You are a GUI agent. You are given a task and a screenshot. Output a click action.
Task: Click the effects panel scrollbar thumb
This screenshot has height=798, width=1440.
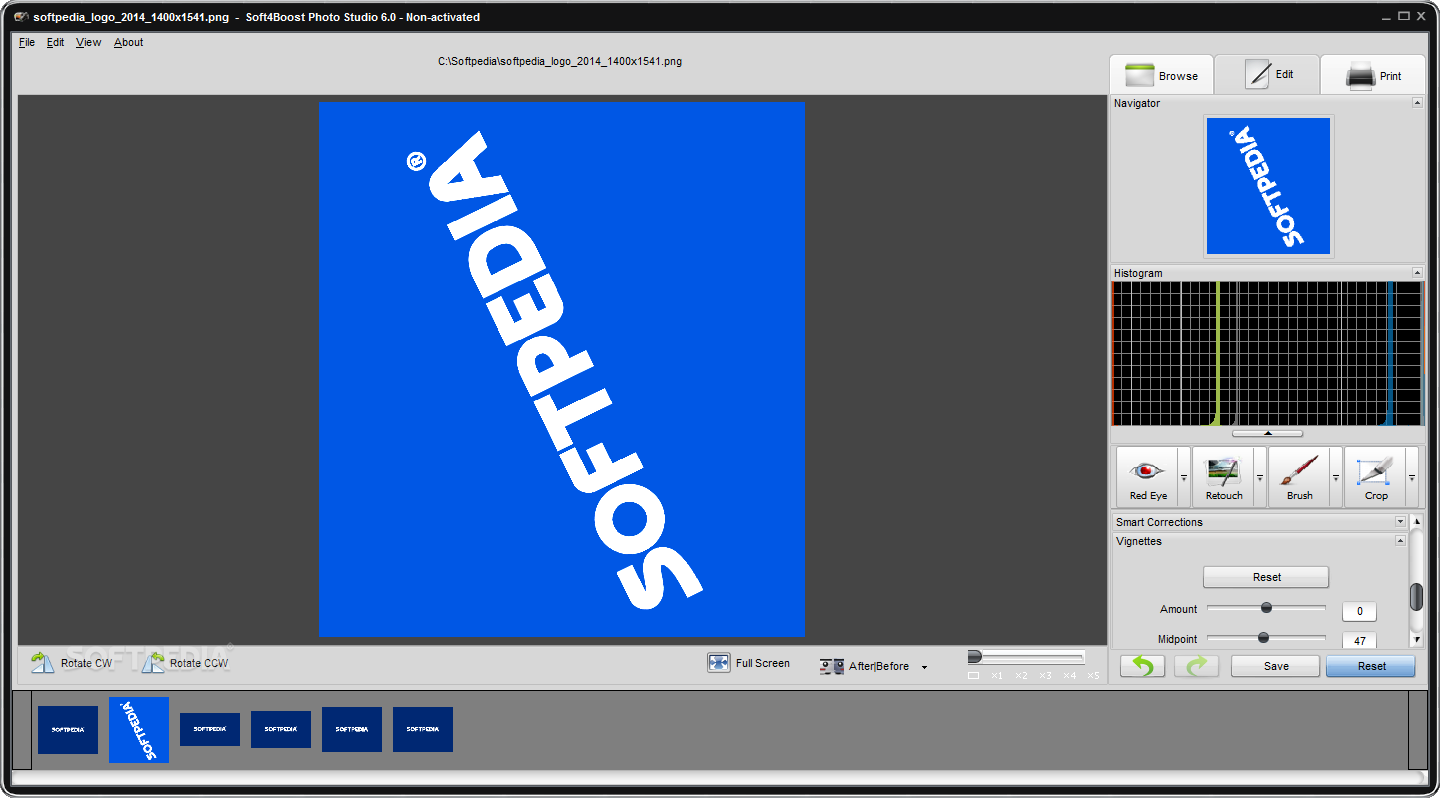tap(1416, 597)
